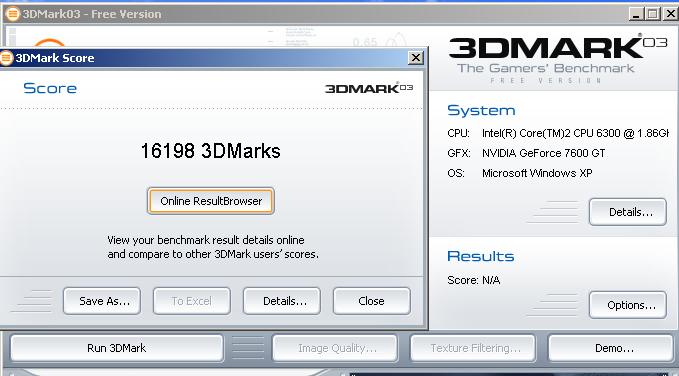
Task: Maximize the 3DMark03 main window
Action: tap(653, 14)
